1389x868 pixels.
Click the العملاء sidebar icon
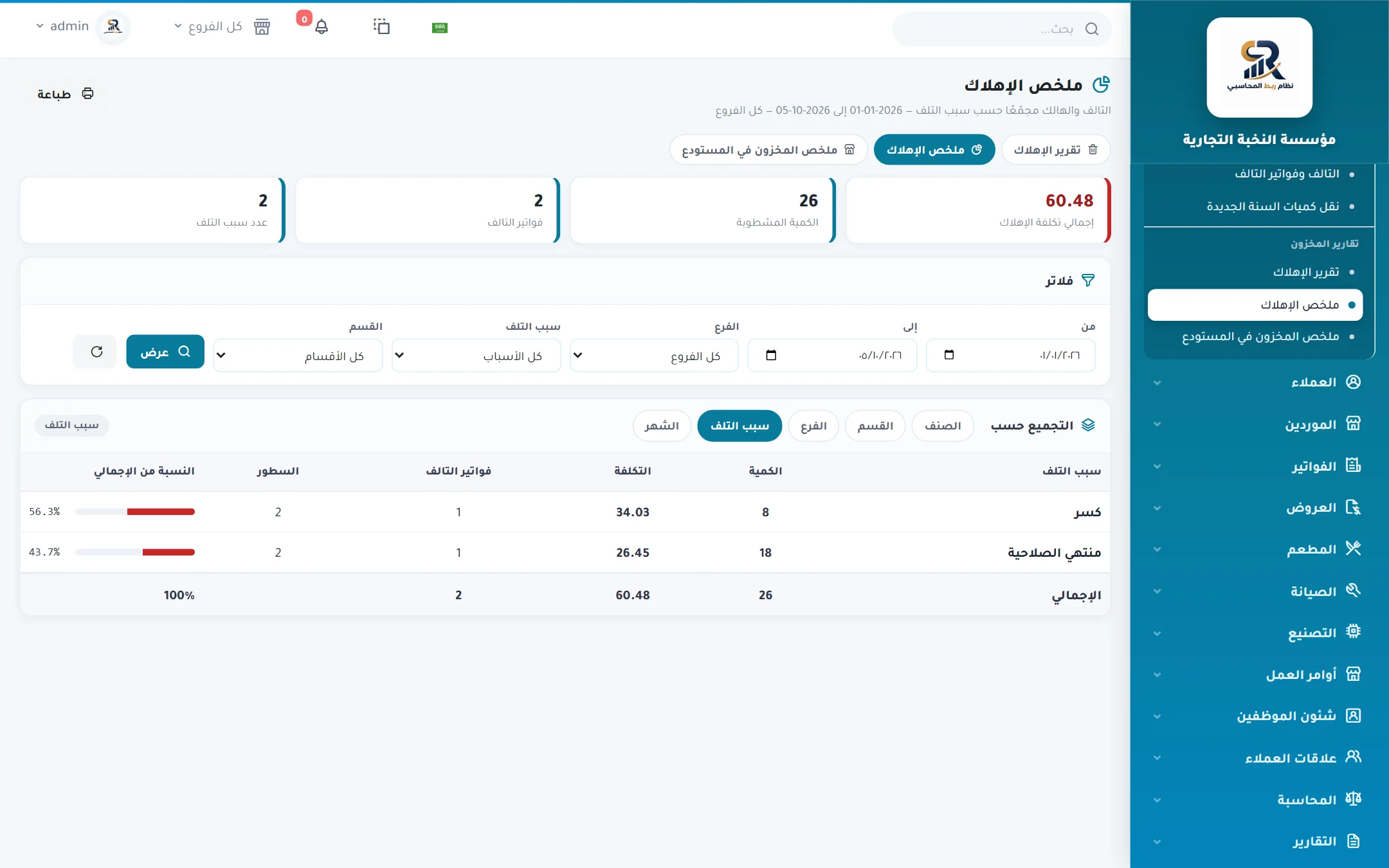click(1353, 382)
